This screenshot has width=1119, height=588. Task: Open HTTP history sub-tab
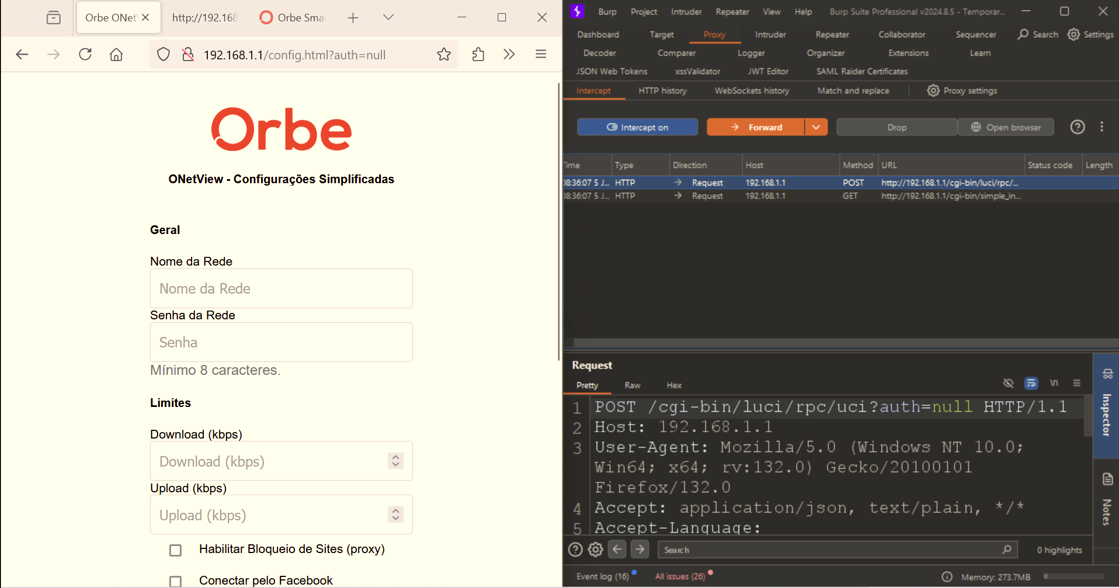[662, 91]
